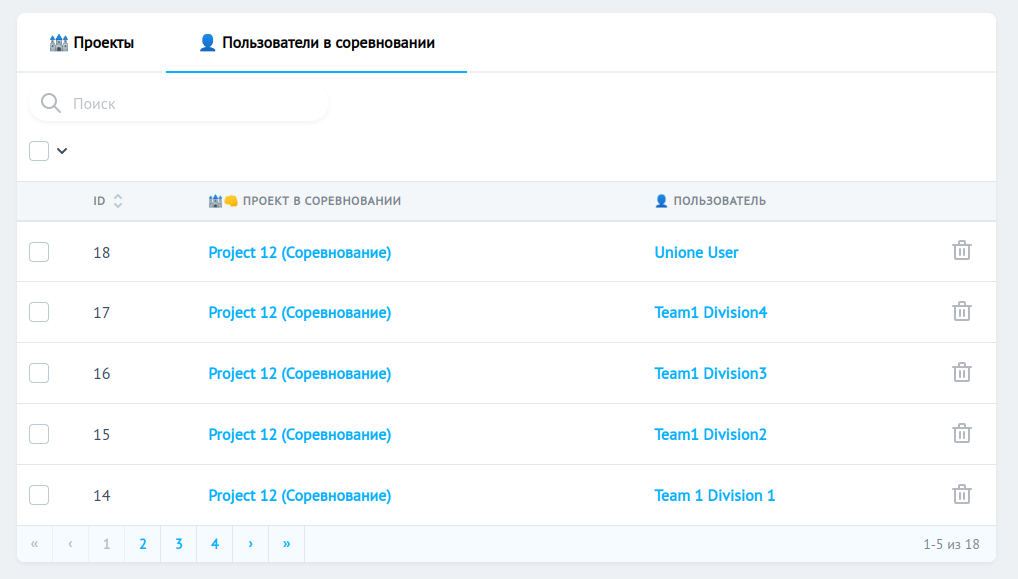
Task: Click the trash icon for row ID 18
Action: pyautogui.click(x=962, y=251)
